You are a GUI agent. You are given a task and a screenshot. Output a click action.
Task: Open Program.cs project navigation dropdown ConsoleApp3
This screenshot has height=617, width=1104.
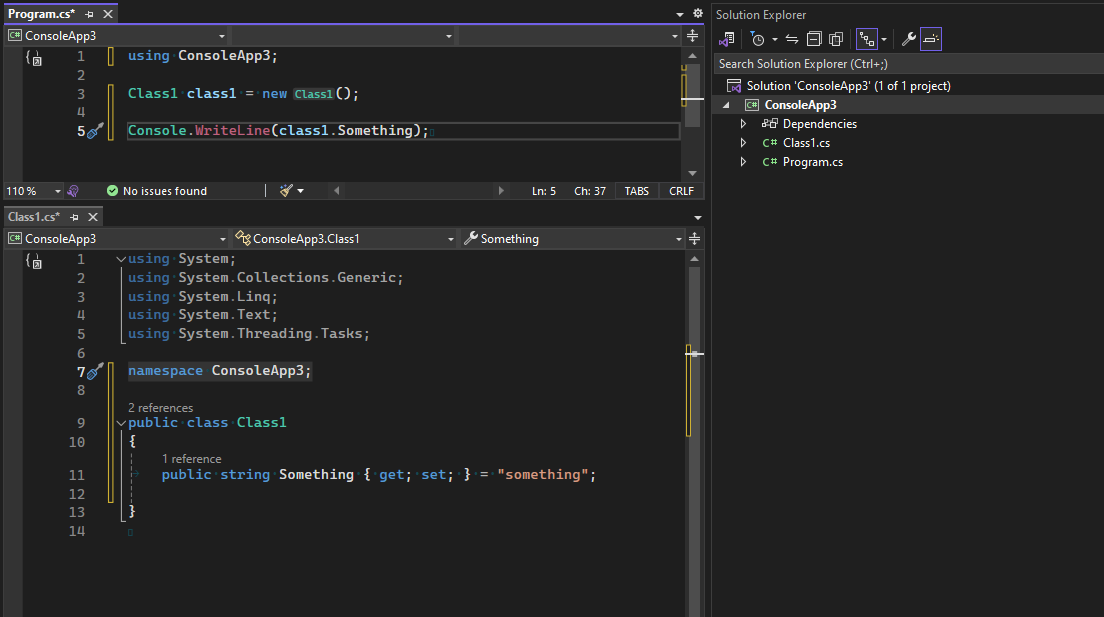[117, 36]
